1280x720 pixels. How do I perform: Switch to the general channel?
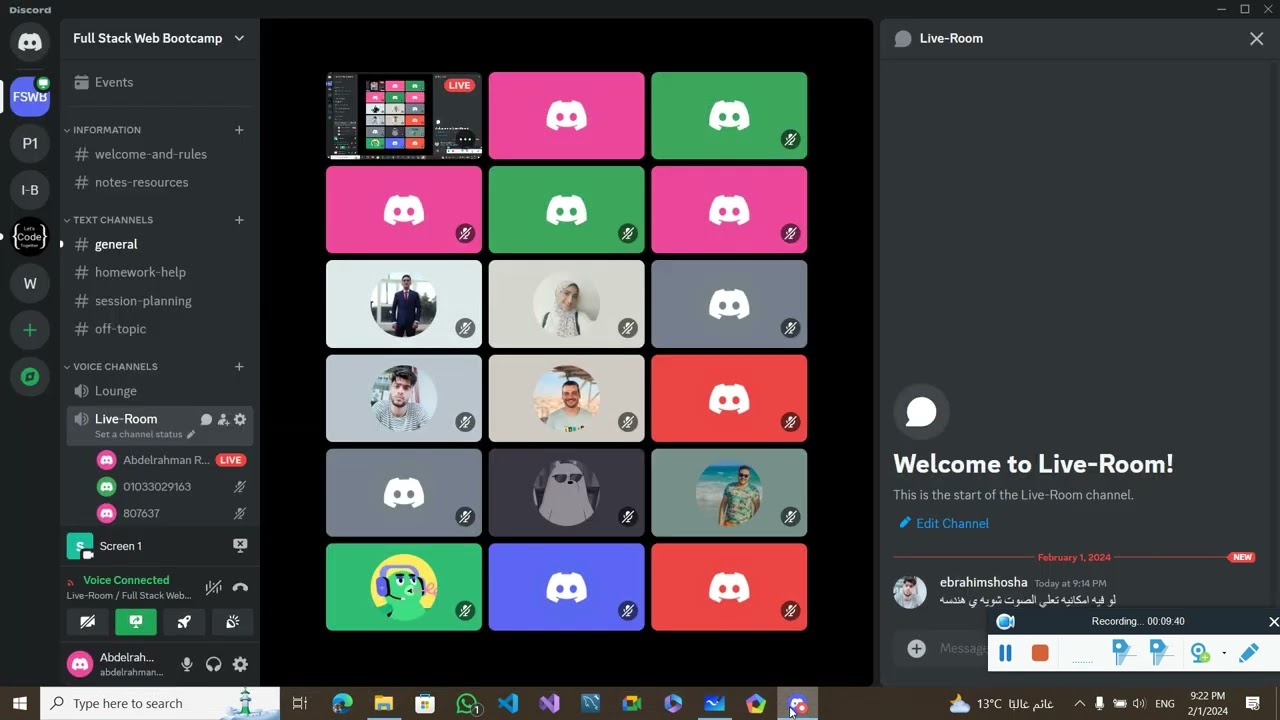[159, 244]
